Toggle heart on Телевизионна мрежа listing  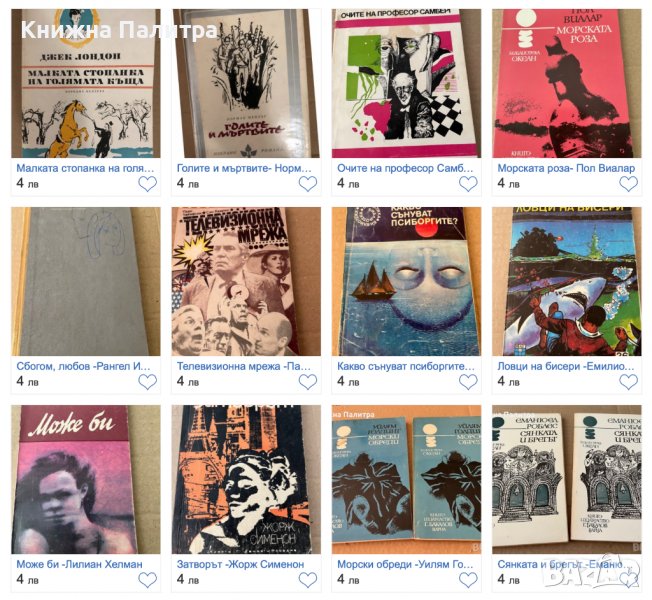(308, 382)
